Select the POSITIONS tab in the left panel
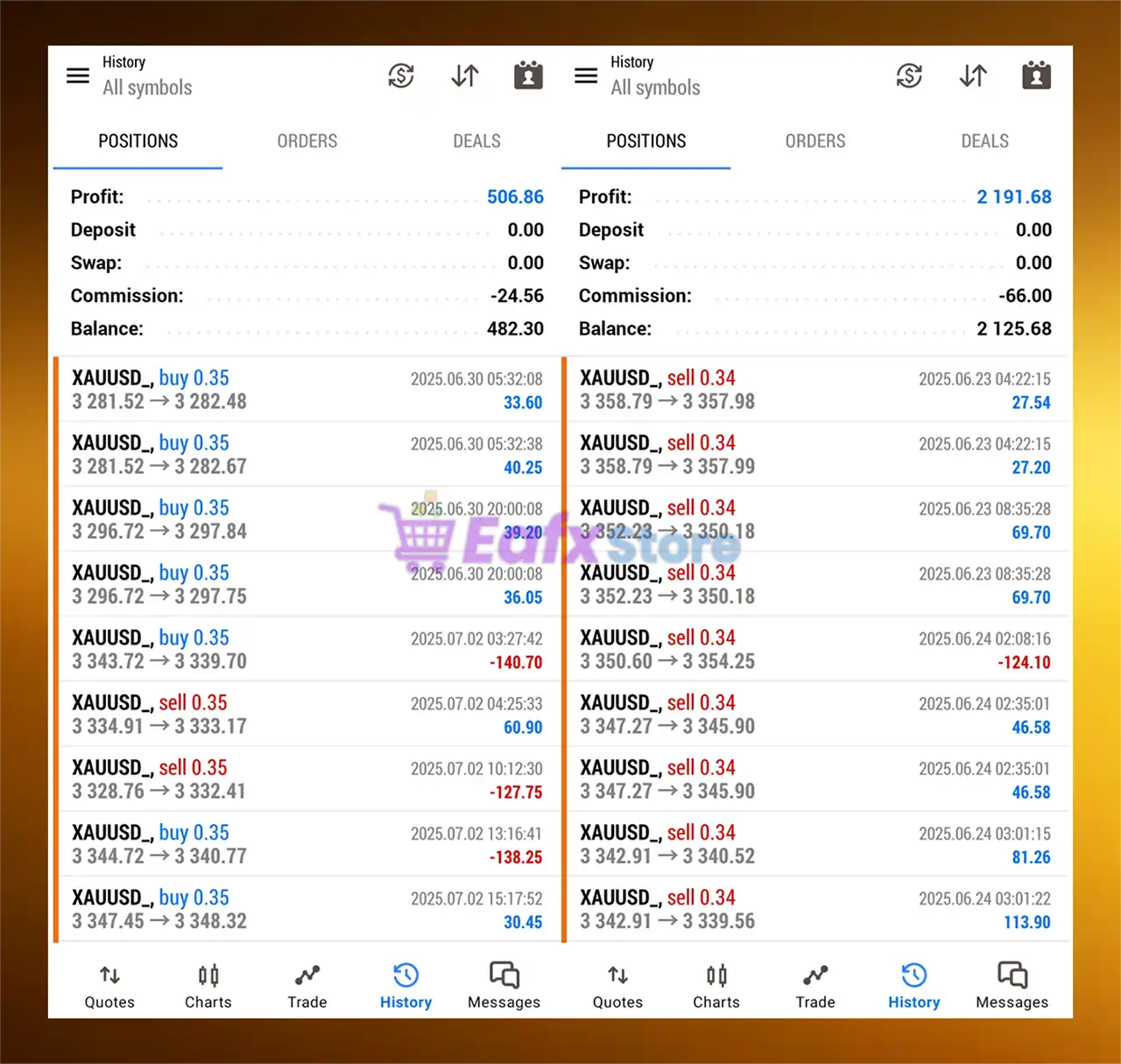Viewport: 1121px width, 1064px height. click(x=138, y=141)
